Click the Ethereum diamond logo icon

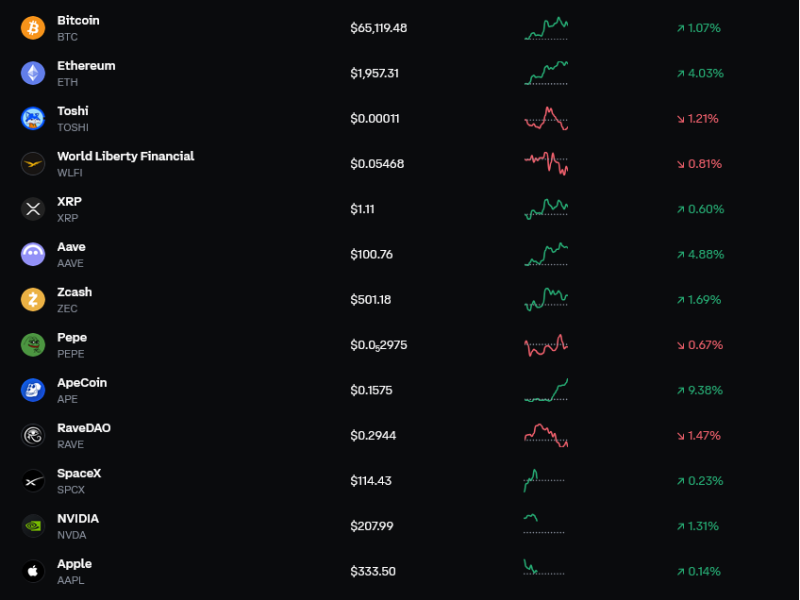click(33, 73)
